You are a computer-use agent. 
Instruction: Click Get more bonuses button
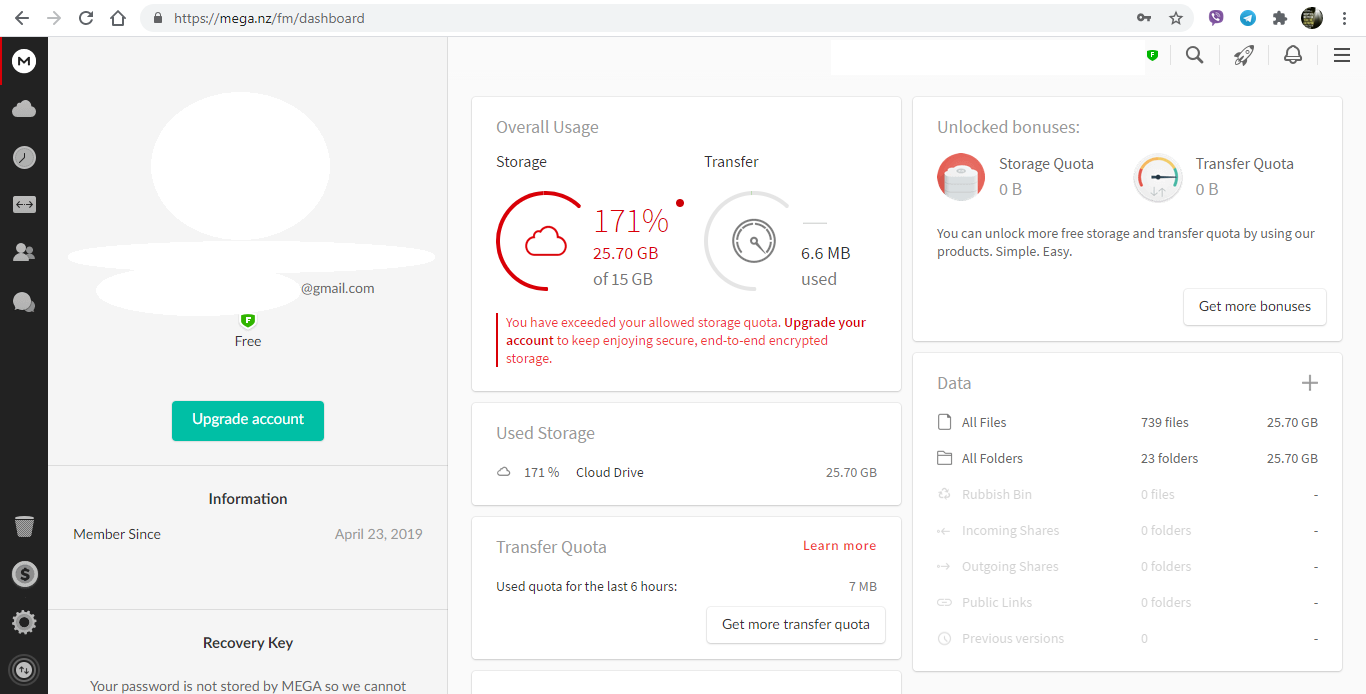[1255, 307]
